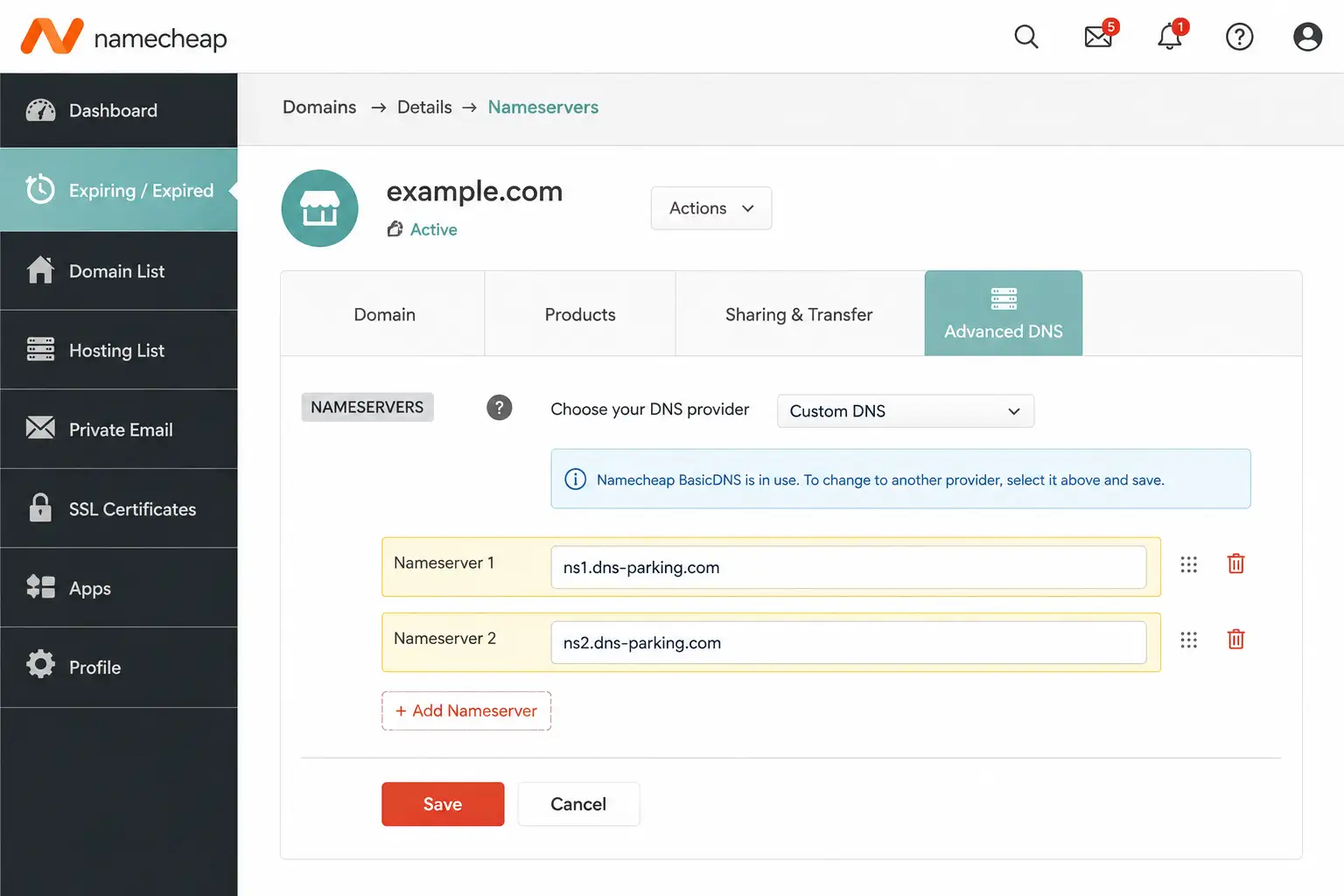This screenshot has height=896, width=1344.
Task: Click the example.com storefront icon
Action: (x=319, y=208)
